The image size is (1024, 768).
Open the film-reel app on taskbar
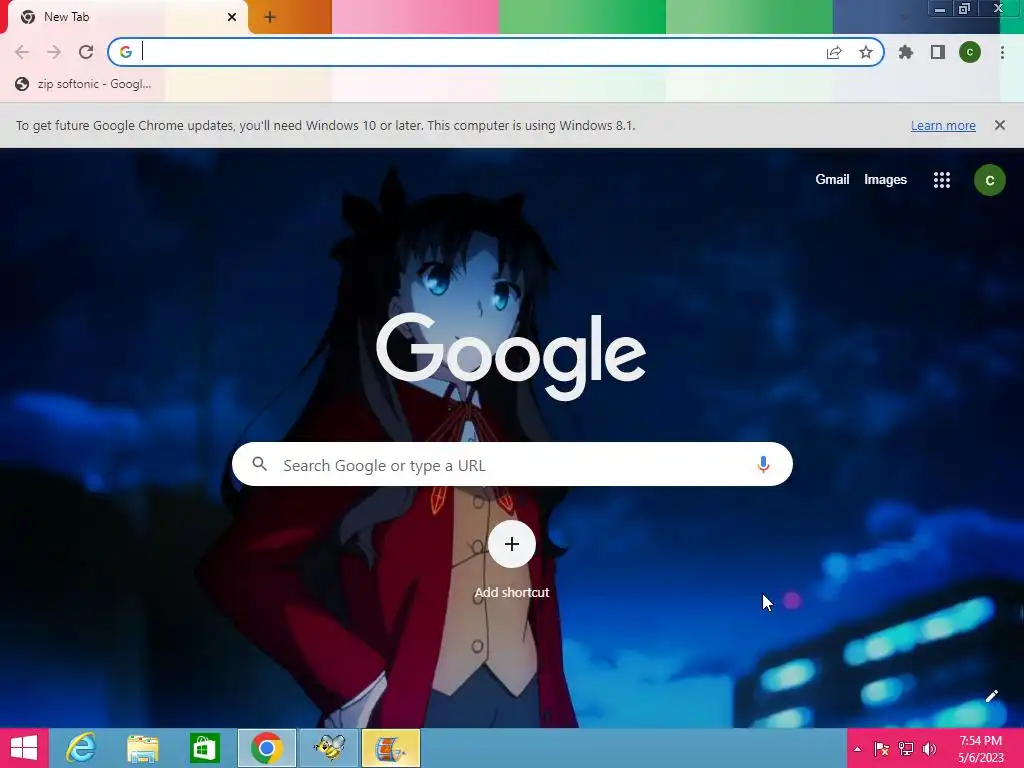point(391,748)
